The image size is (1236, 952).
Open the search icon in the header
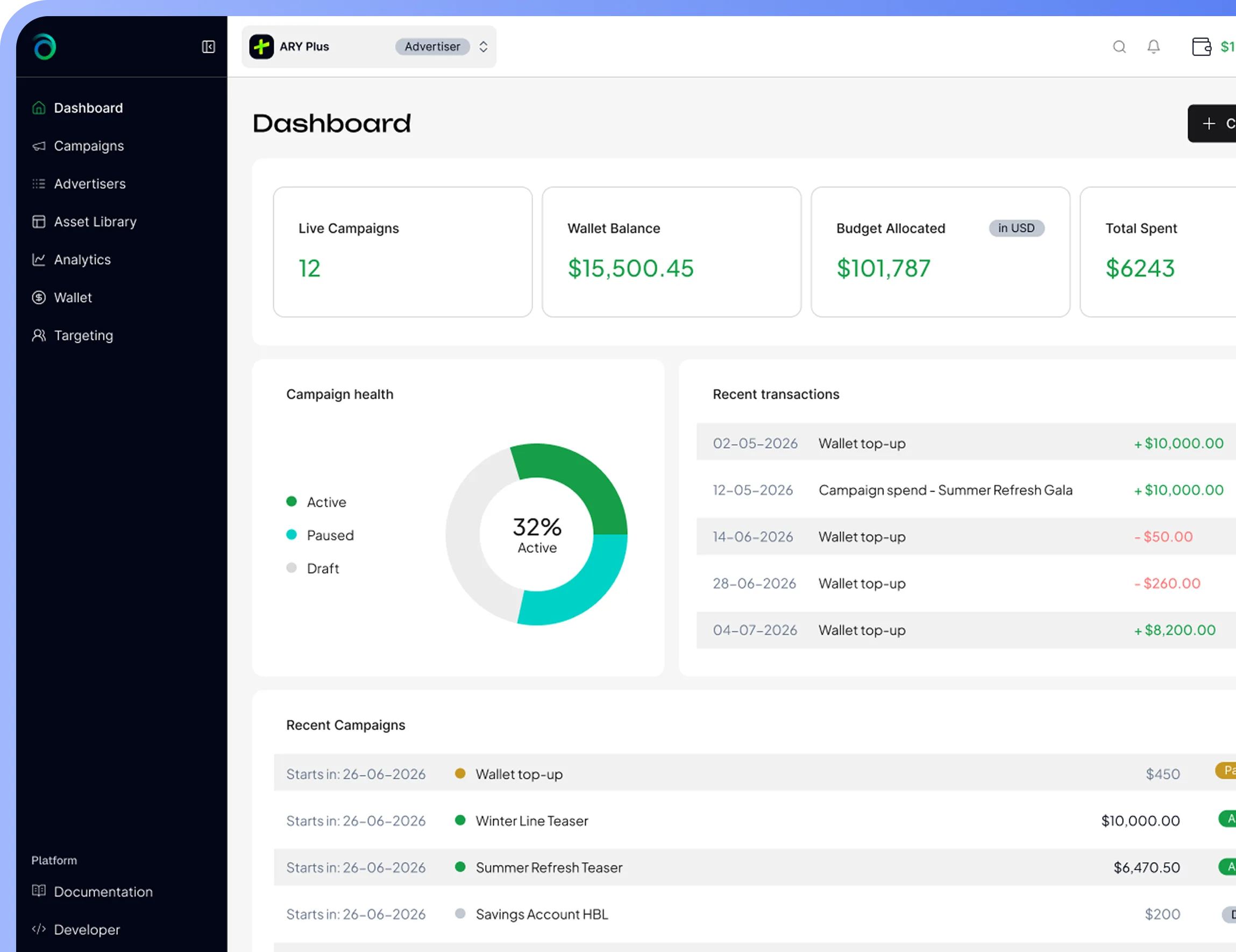(1119, 46)
